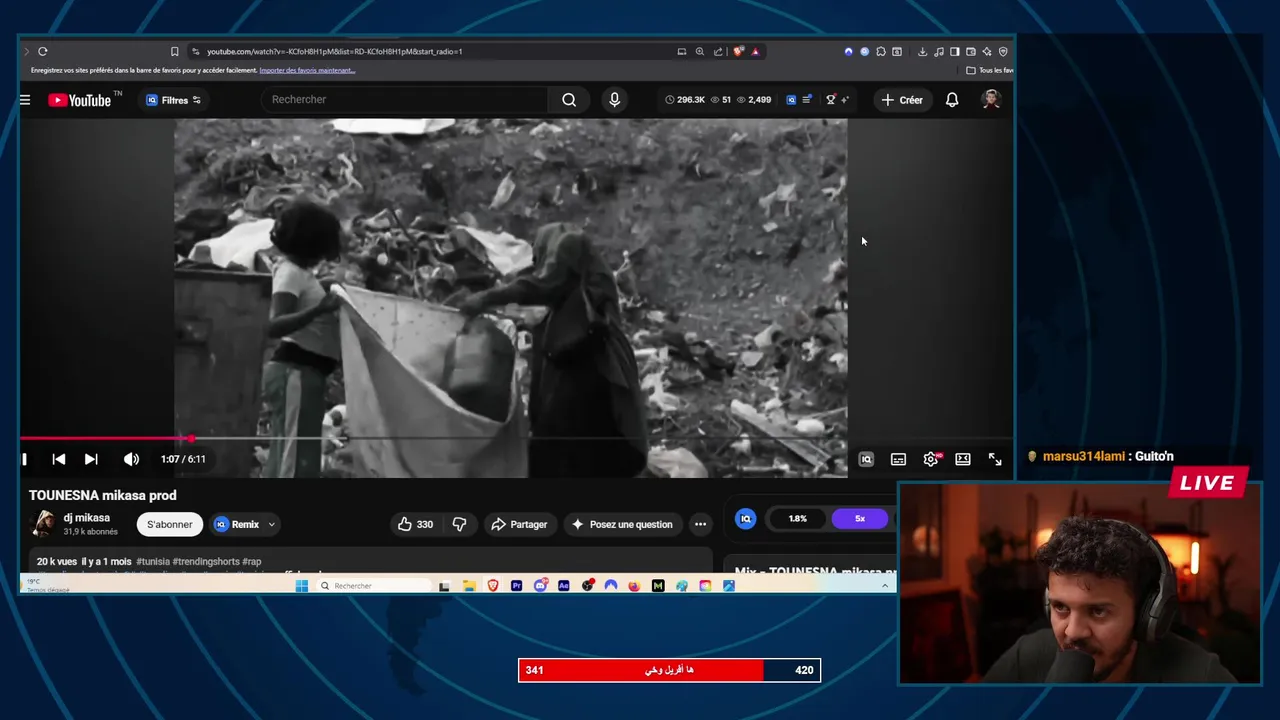
Task: Click the vidIQ round icon near 1.8%
Action: pos(746,518)
